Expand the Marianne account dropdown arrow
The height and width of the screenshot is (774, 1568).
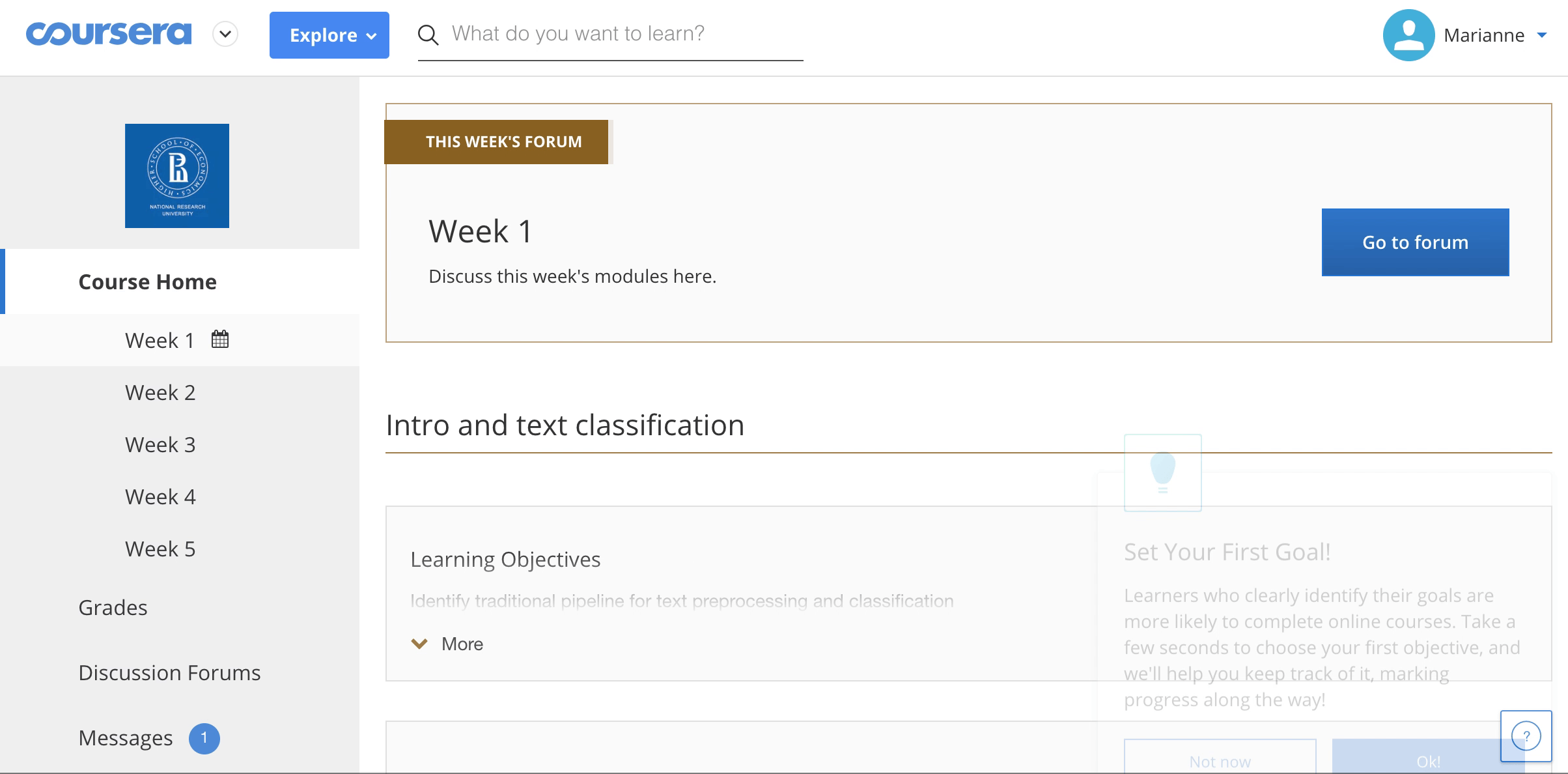point(1542,35)
